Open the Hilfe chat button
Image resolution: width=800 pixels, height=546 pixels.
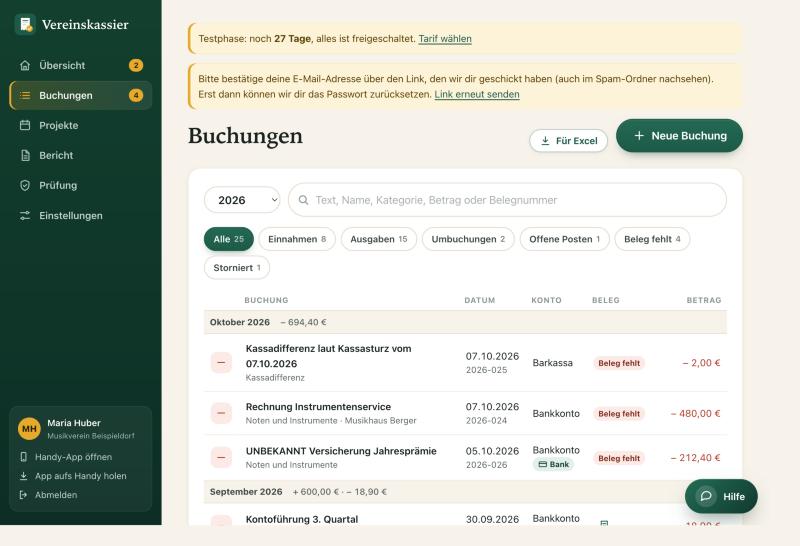point(721,497)
